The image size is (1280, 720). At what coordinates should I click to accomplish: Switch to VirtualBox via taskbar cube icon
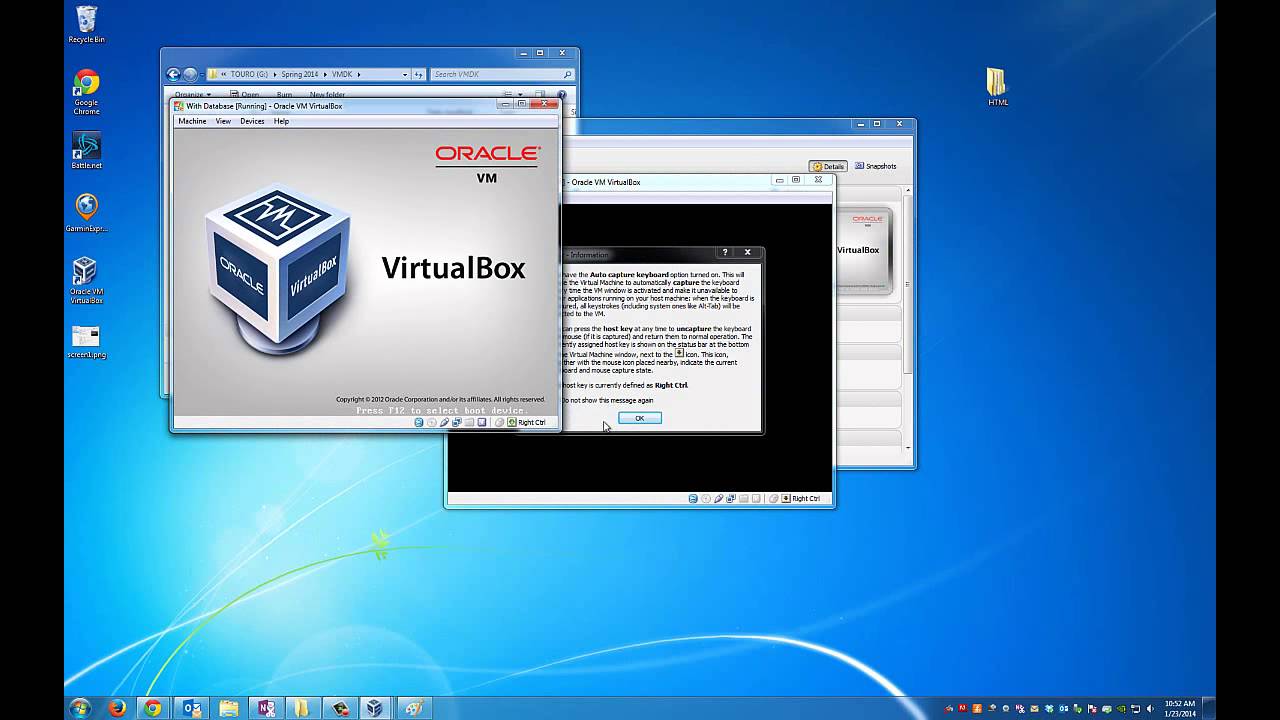tap(374, 708)
